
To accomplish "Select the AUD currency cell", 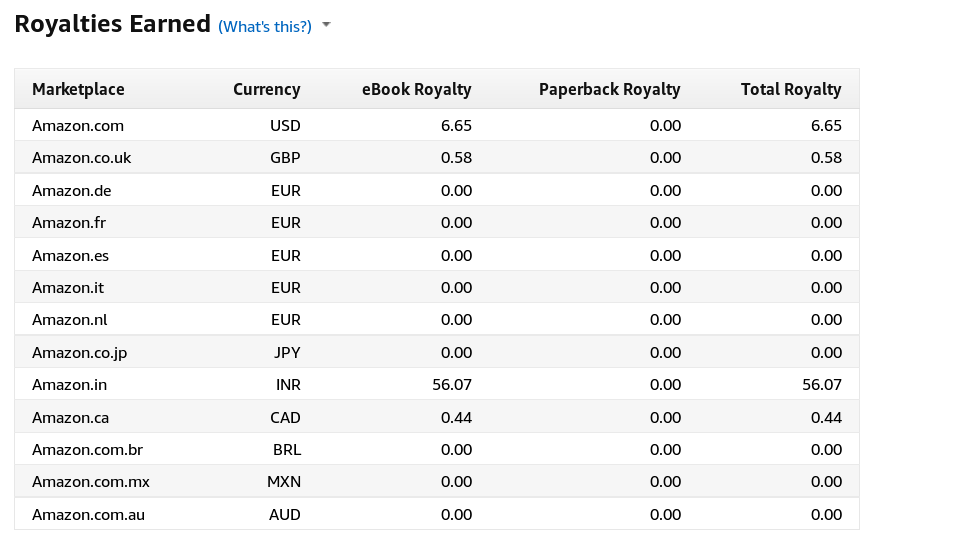I will [x=285, y=515].
